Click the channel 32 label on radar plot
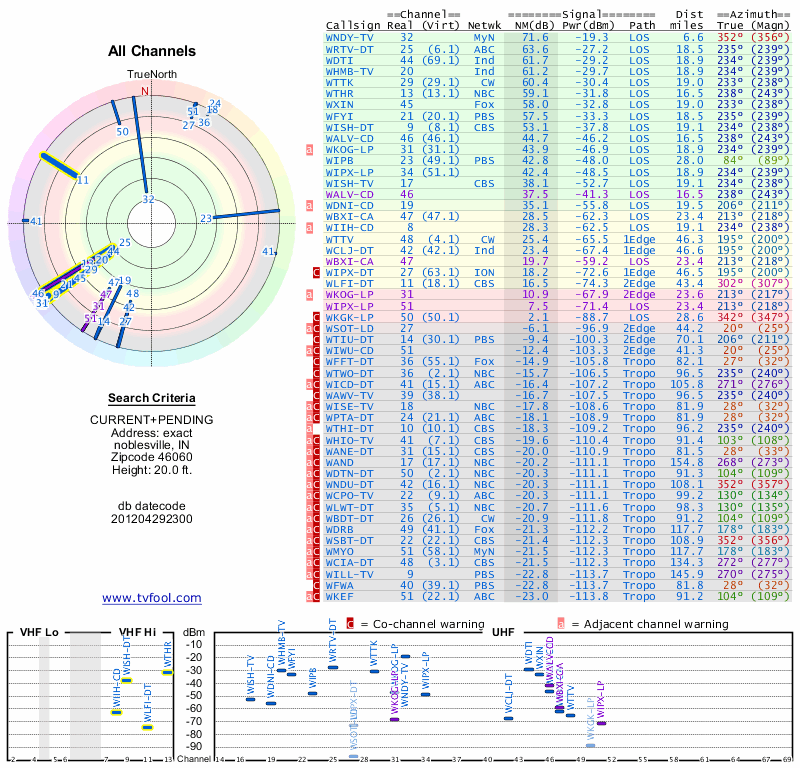 pyautogui.click(x=148, y=199)
